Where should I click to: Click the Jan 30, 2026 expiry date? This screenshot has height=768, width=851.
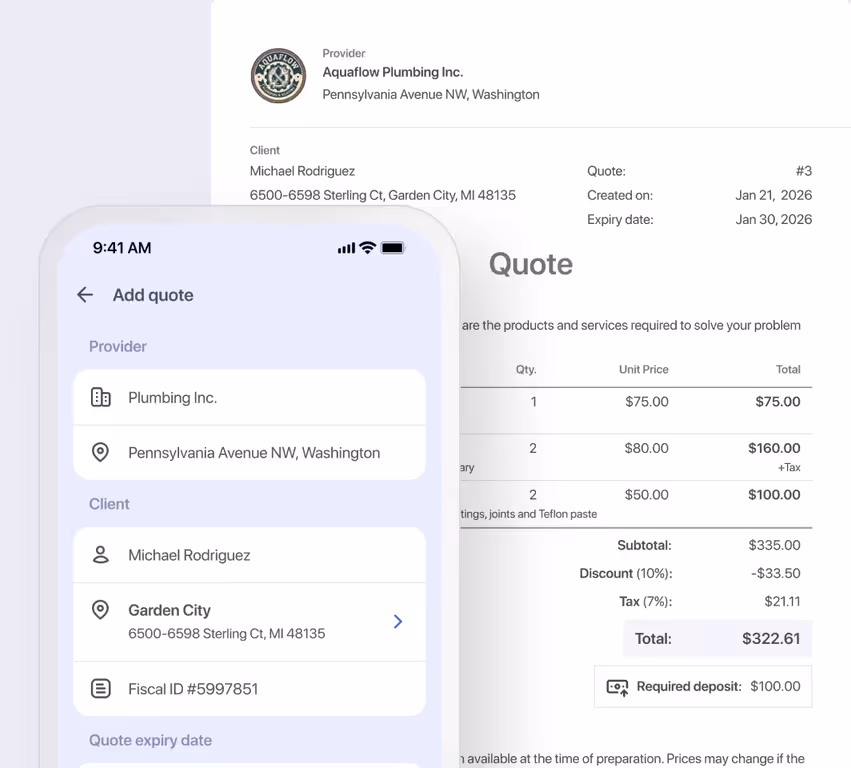tap(773, 219)
